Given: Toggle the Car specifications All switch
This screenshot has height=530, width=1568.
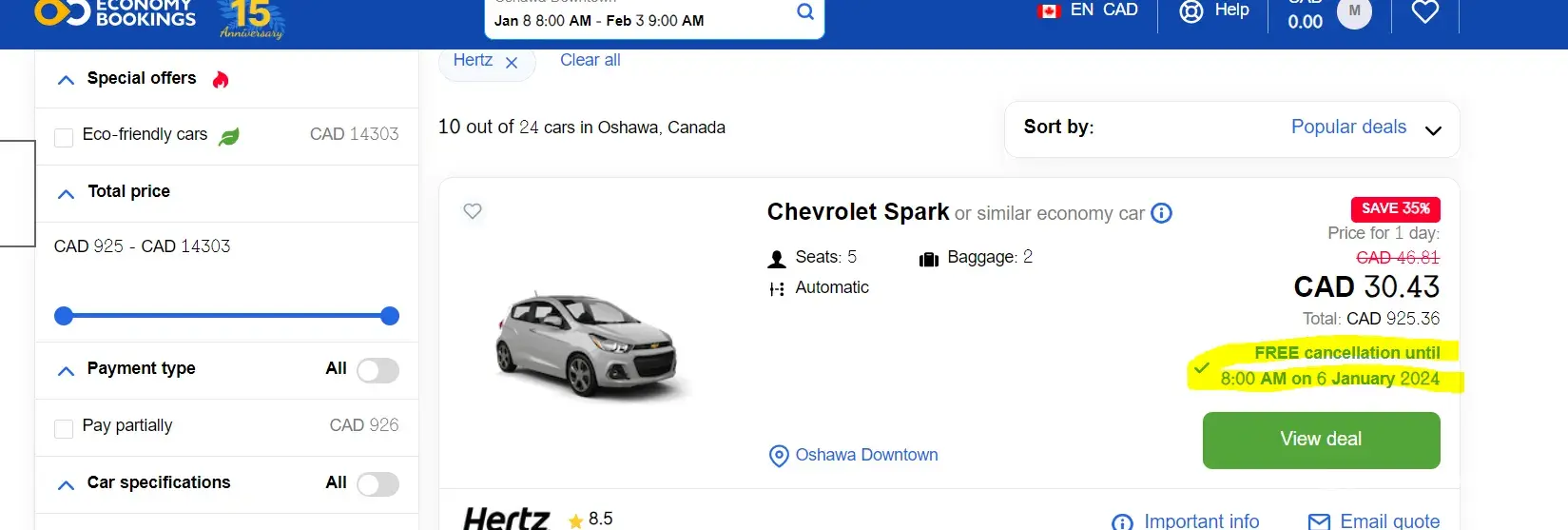Looking at the screenshot, I should [x=377, y=484].
